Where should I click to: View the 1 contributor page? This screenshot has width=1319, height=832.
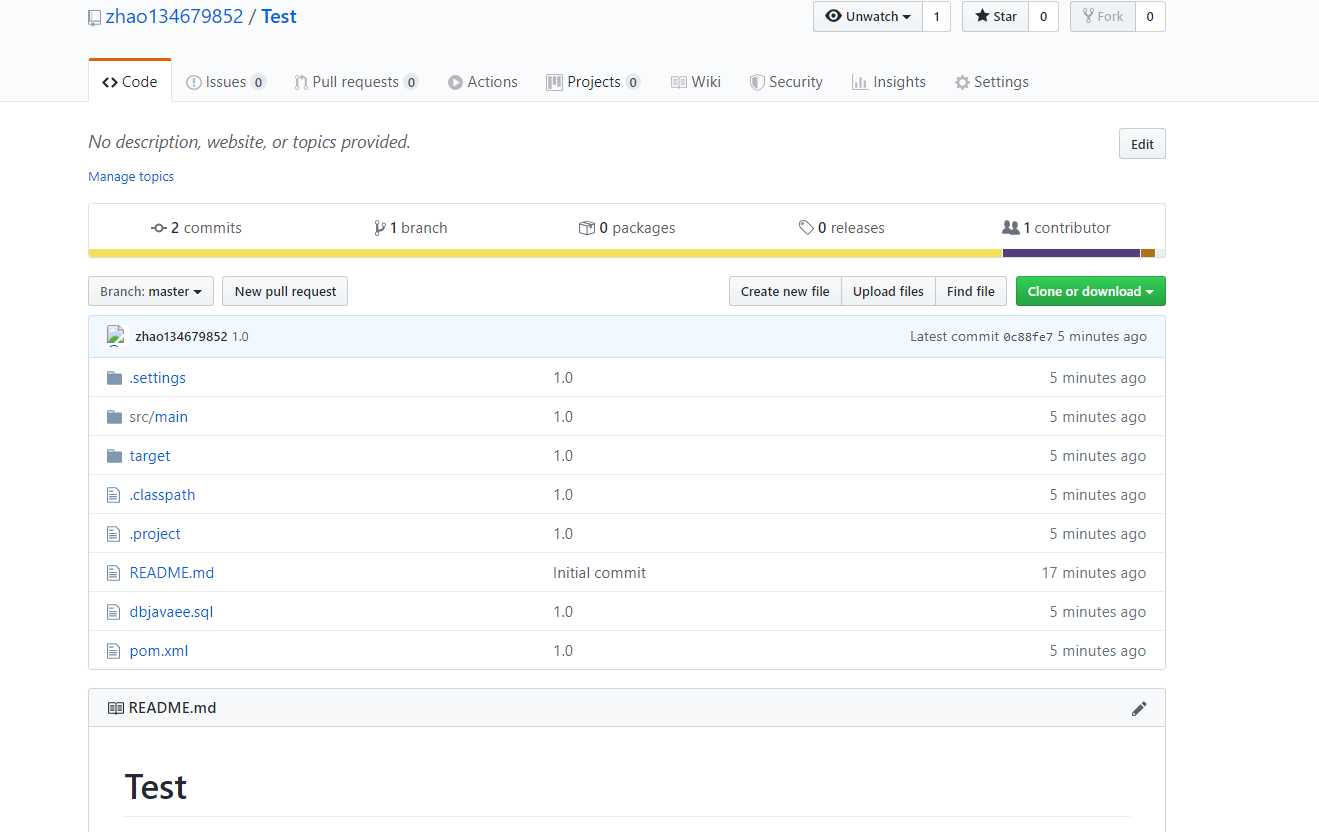tap(1056, 228)
